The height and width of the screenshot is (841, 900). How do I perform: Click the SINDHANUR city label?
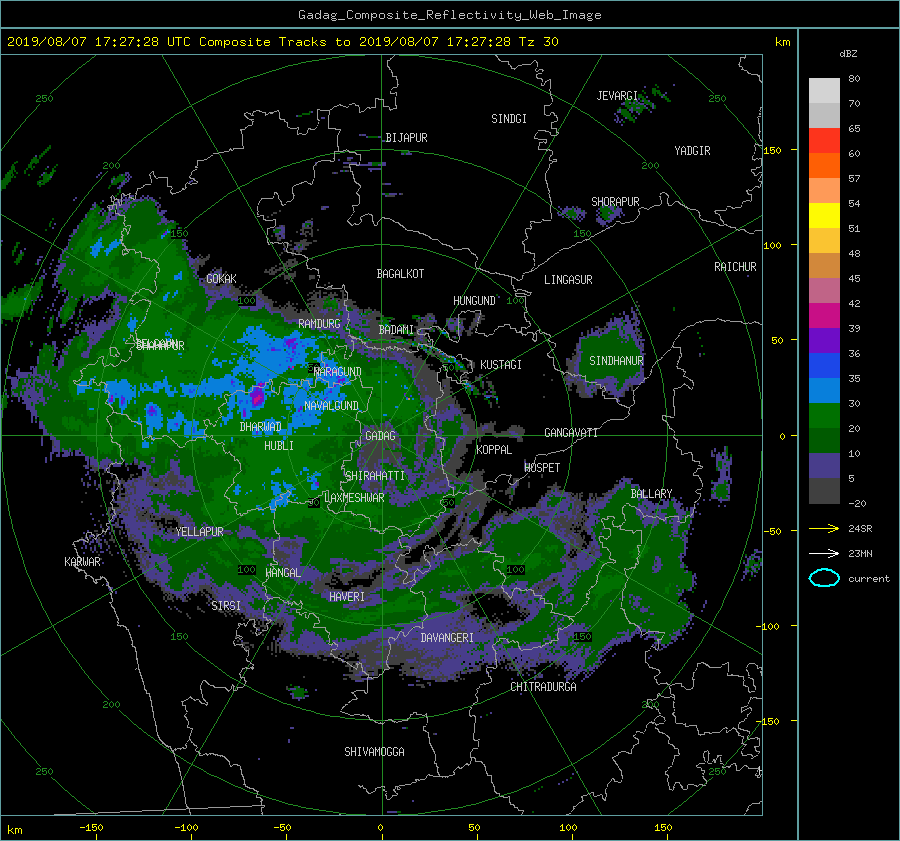(x=616, y=361)
